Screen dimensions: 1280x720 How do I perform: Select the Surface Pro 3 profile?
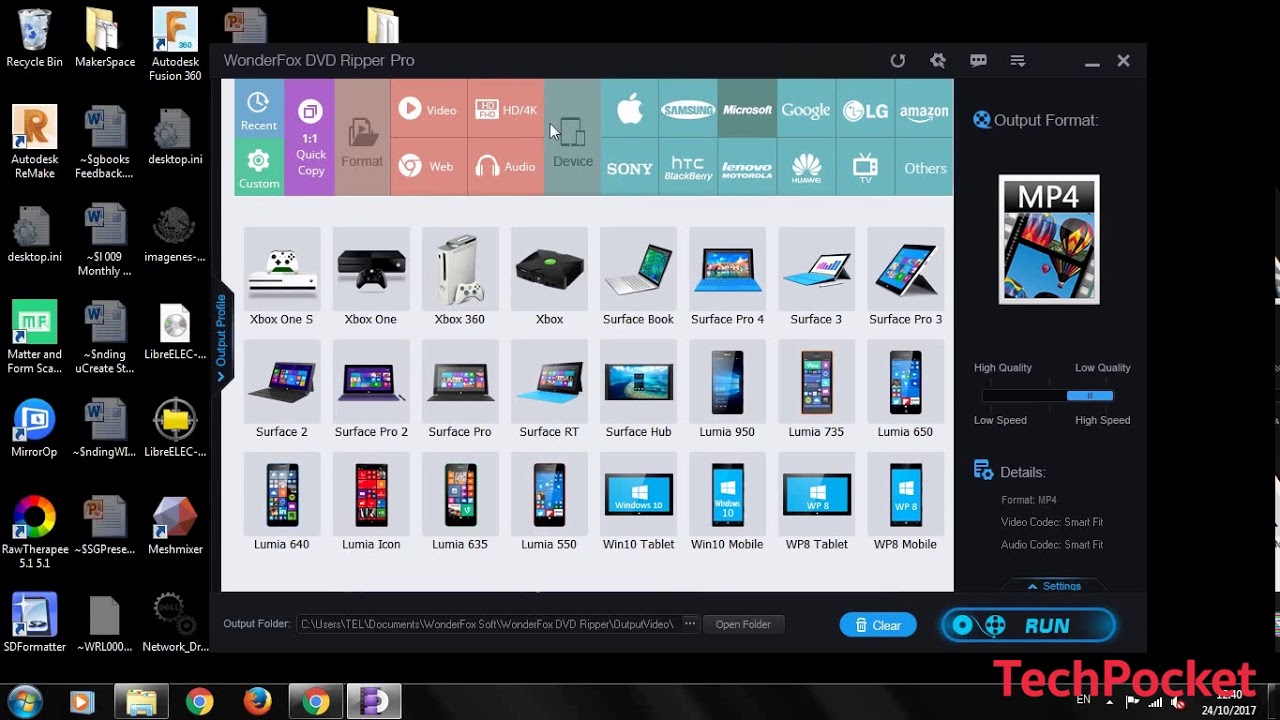coord(905,277)
